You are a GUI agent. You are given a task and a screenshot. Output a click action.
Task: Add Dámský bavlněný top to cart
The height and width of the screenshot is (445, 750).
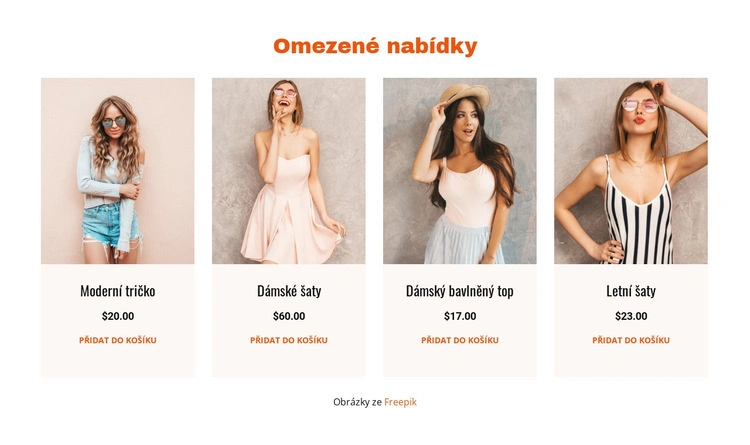[460, 340]
